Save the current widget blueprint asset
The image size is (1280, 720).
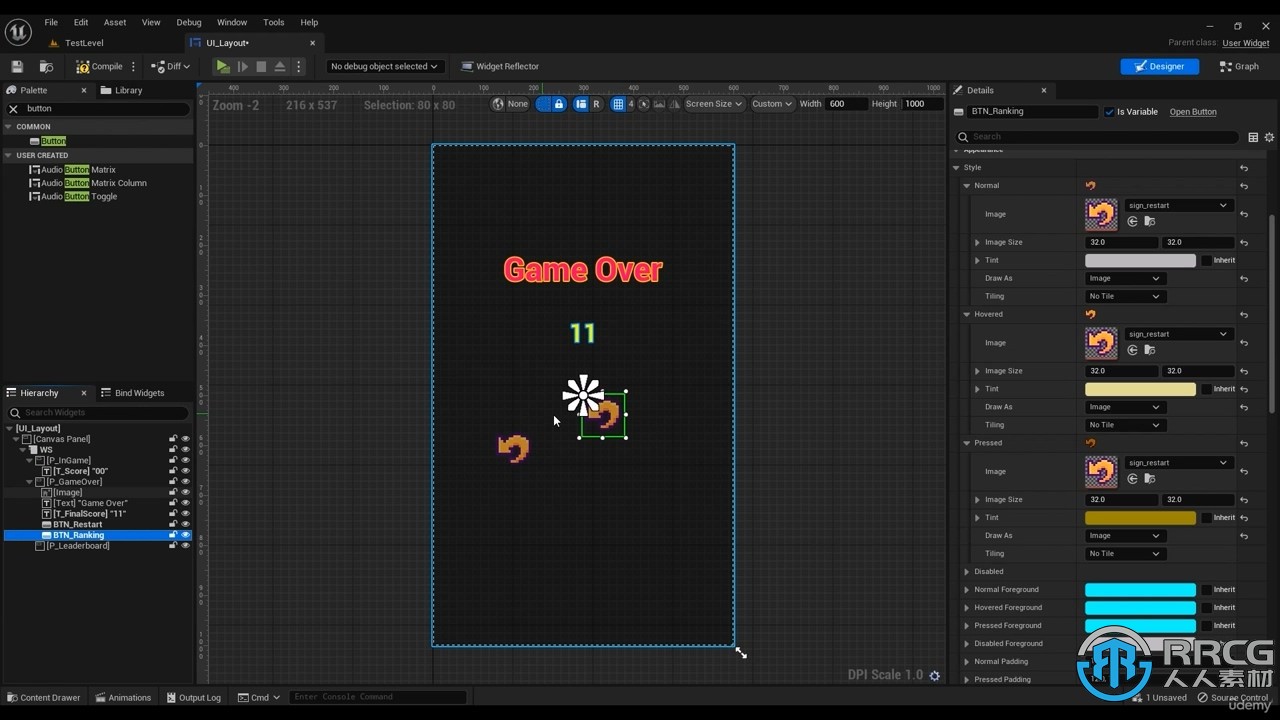pyautogui.click(x=17, y=67)
